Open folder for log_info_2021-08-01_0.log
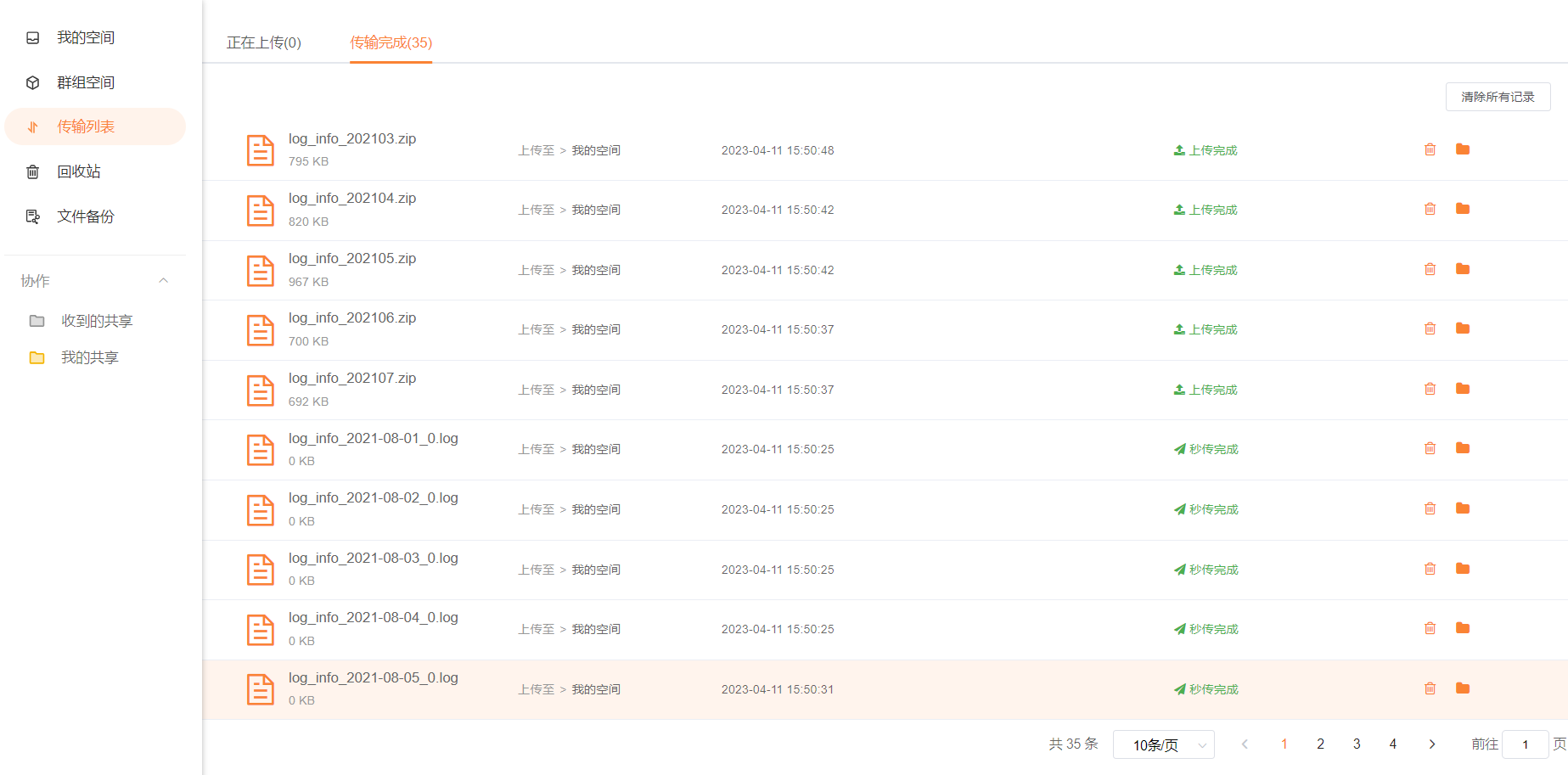Screen dimensions: 1568x775 (1462, 448)
